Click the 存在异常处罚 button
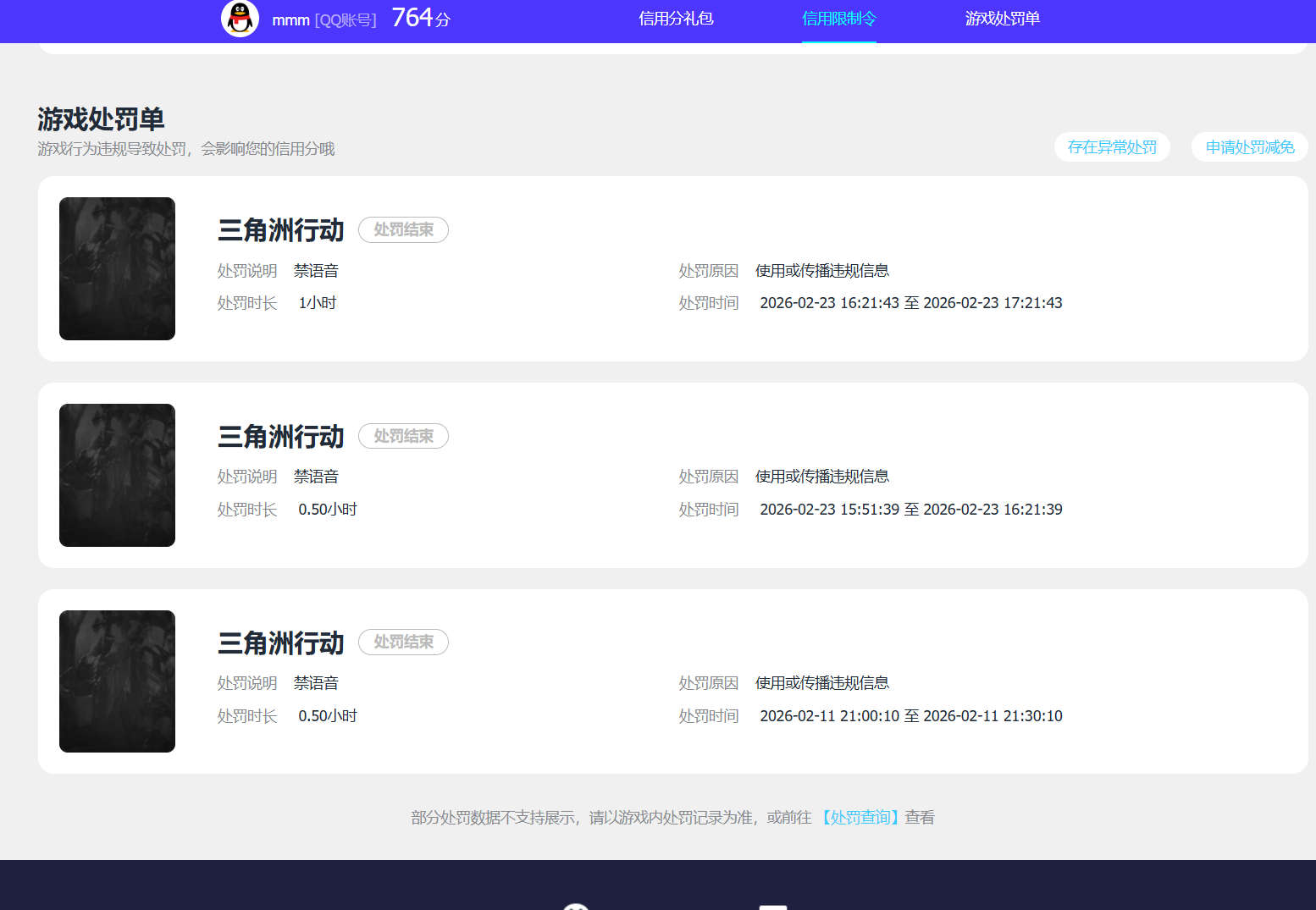 pyautogui.click(x=1112, y=147)
